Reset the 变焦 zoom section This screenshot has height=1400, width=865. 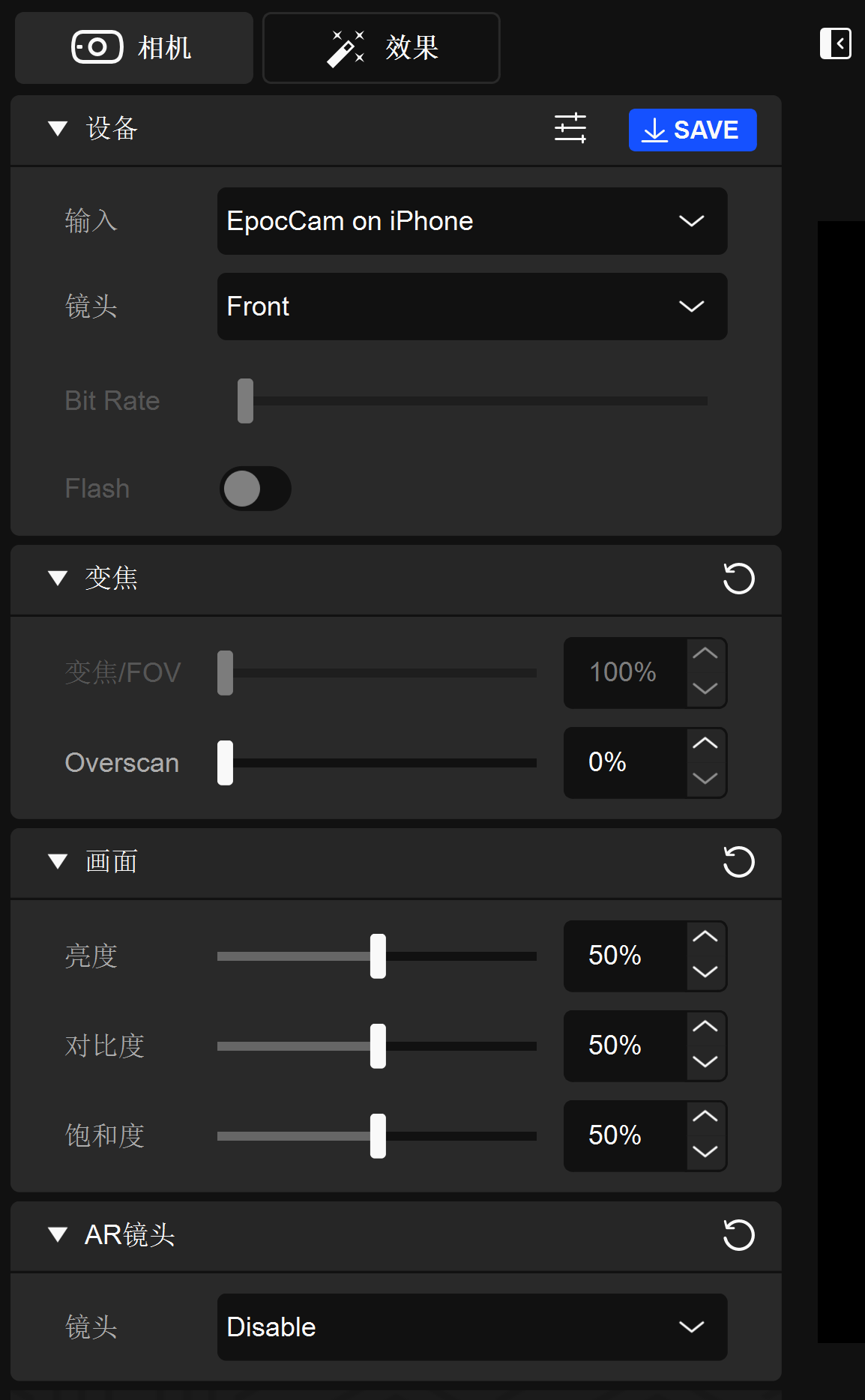[x=738, y=579]
